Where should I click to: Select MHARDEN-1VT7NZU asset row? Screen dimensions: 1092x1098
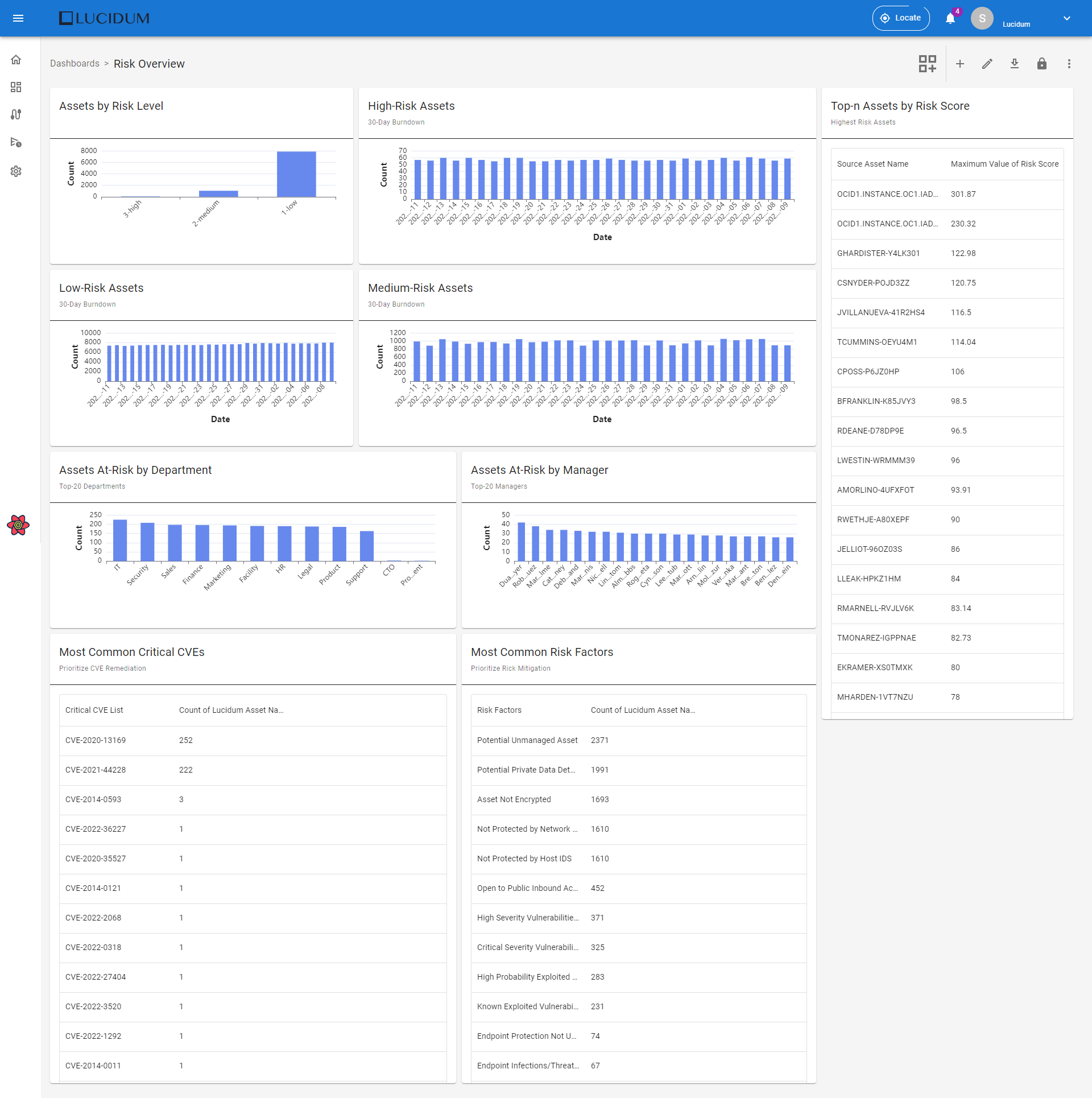[x=947, y=697]
